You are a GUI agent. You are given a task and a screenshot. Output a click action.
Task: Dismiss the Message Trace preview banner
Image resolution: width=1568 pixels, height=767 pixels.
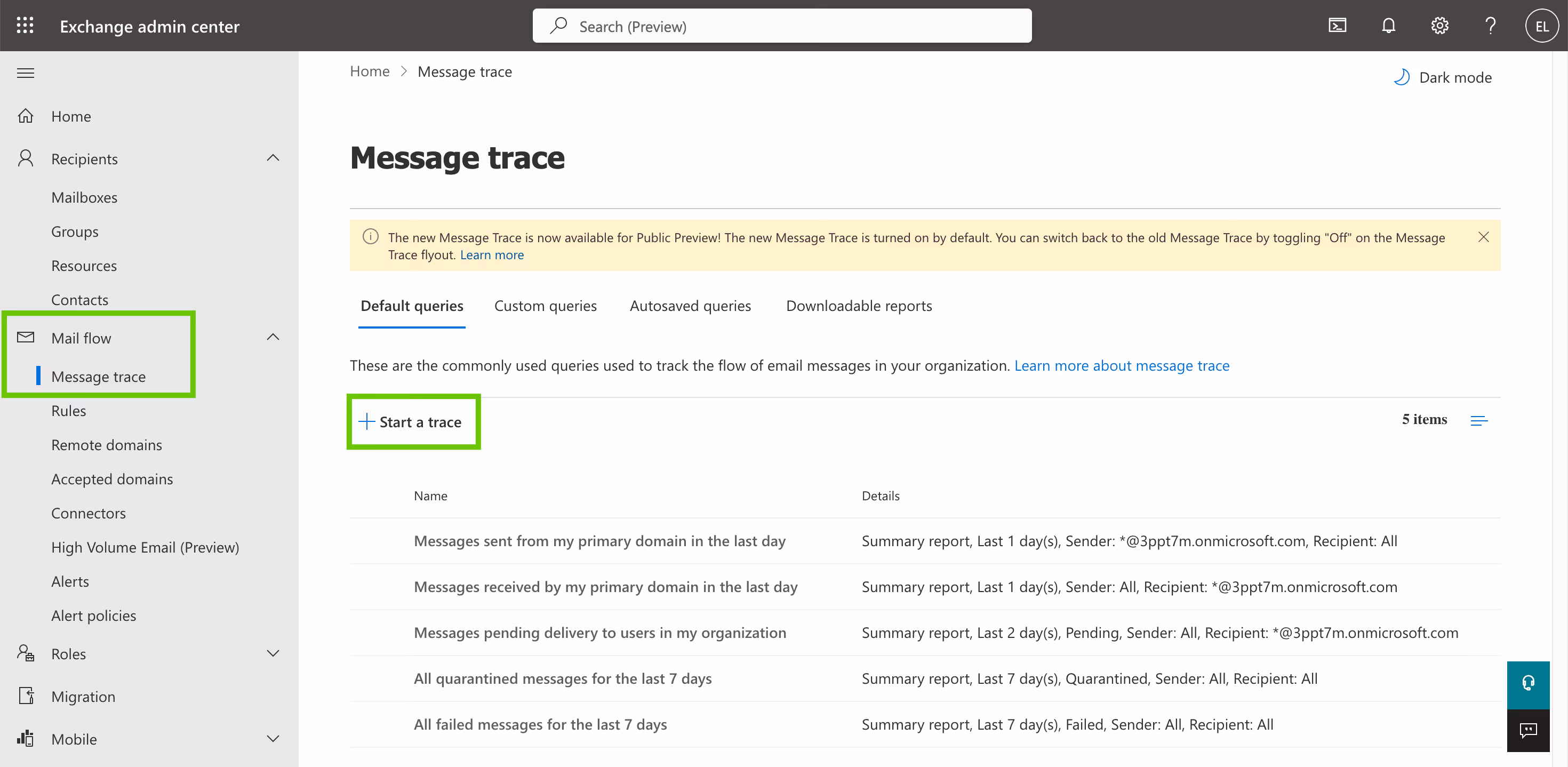[1484, 237]
